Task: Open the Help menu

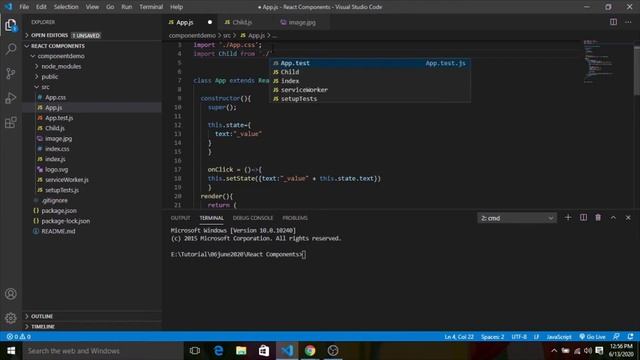Action: click(176, 7)
